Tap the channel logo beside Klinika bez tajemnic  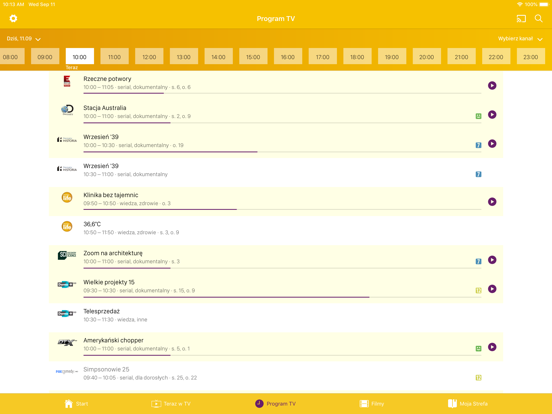point(67,197)
